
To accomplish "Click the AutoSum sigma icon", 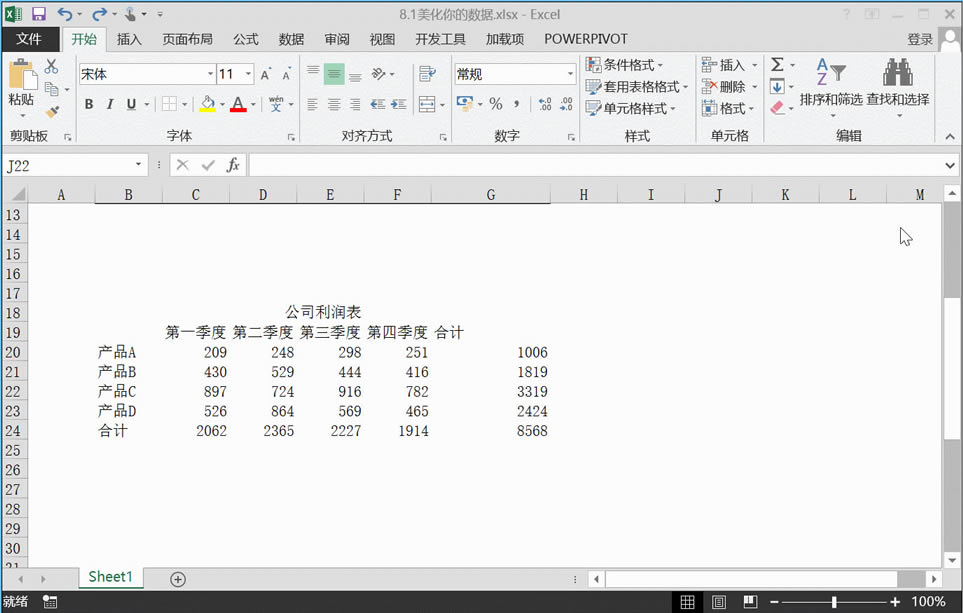I will point(777,65).
